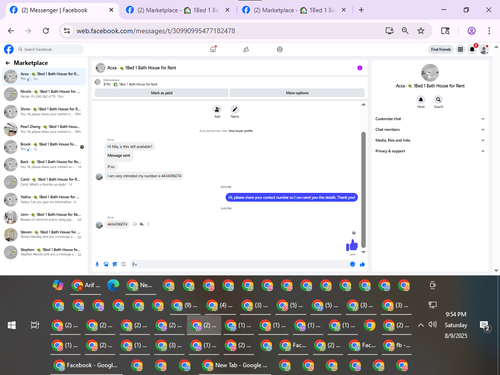Record a voice clip with microphone icon
The width and height of the screenshot is (500, 375).
[x=97, y=264]
